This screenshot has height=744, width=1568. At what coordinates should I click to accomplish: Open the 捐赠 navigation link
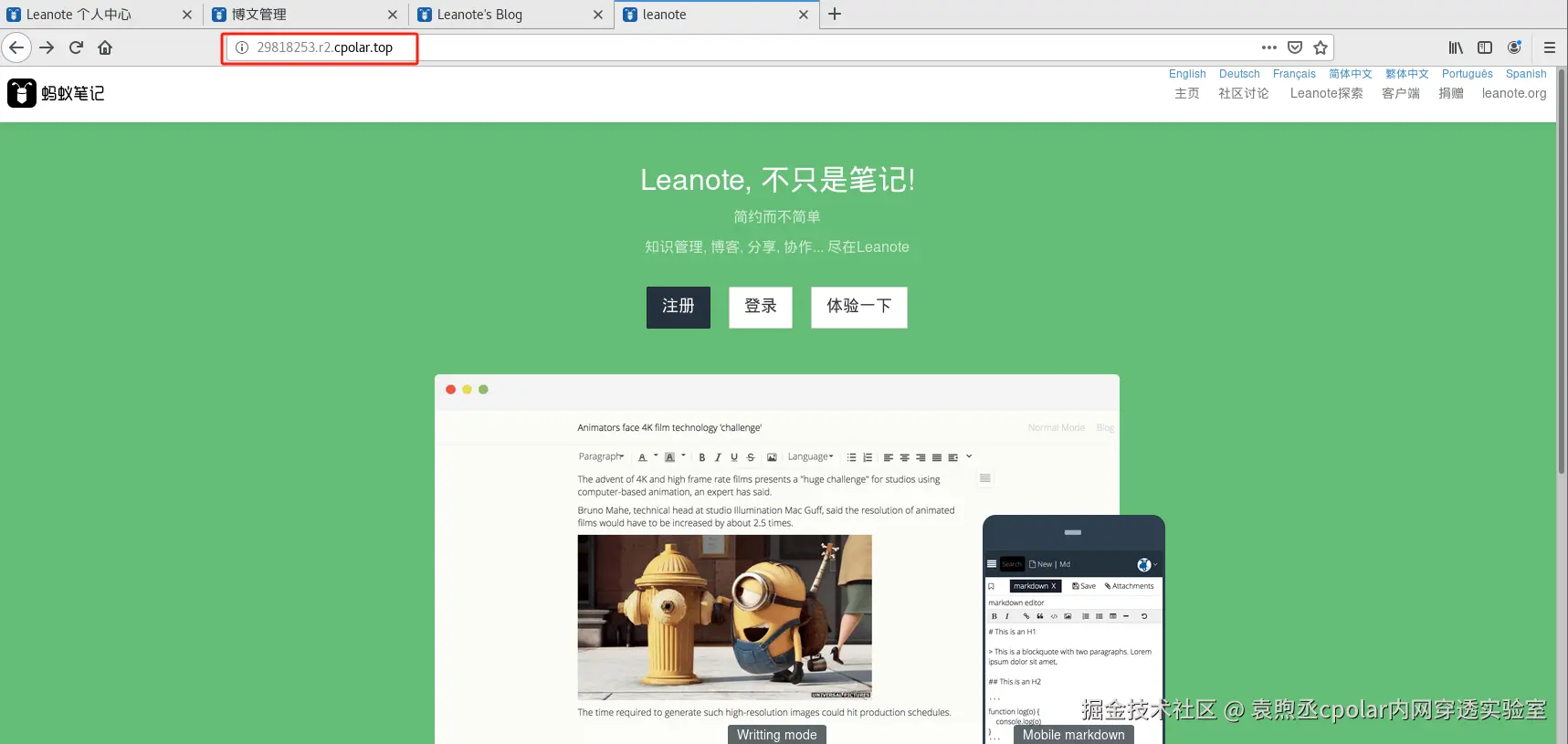(x=1451, y=93)
